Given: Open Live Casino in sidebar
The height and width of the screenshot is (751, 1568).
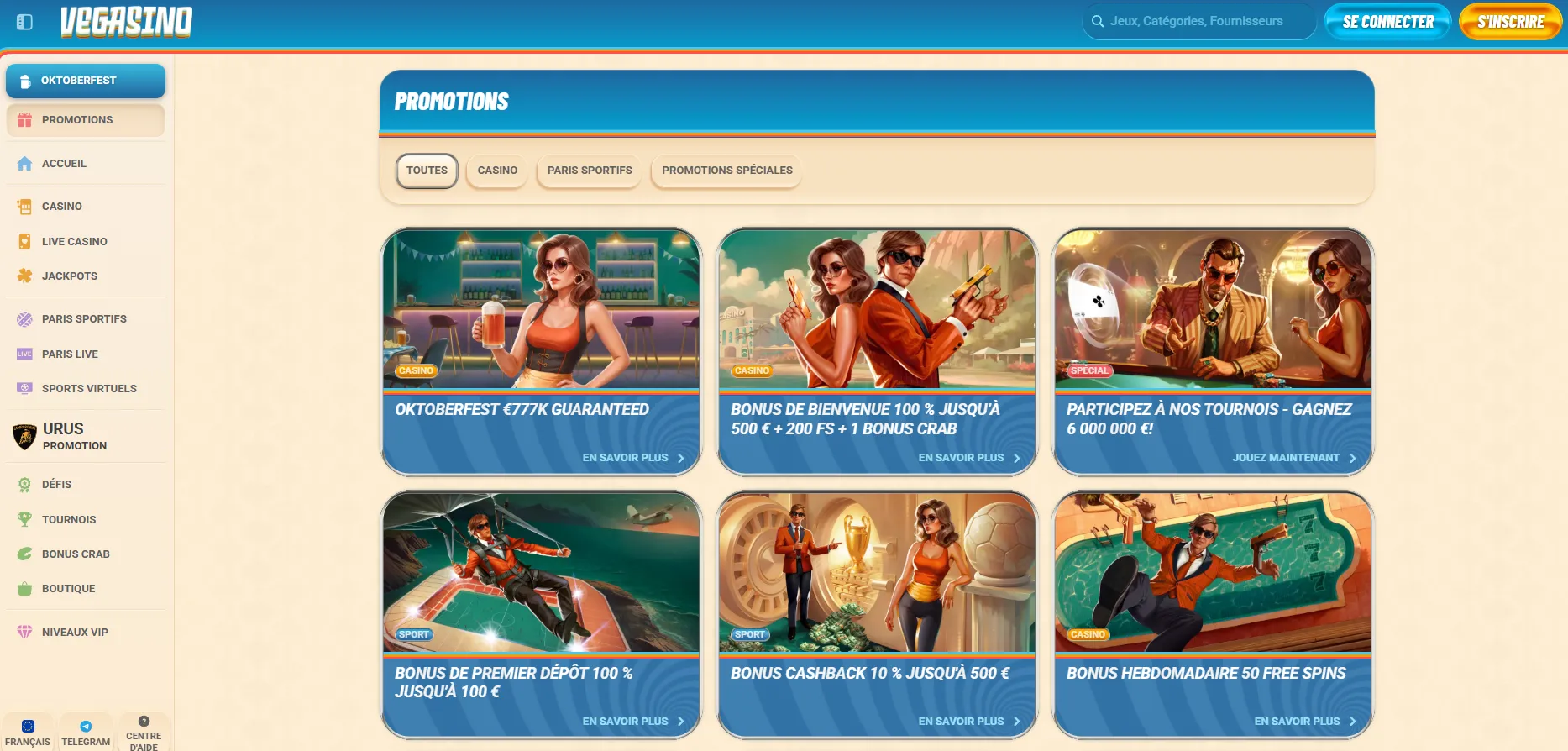Looking at the screenshot, I should [74, 241].
